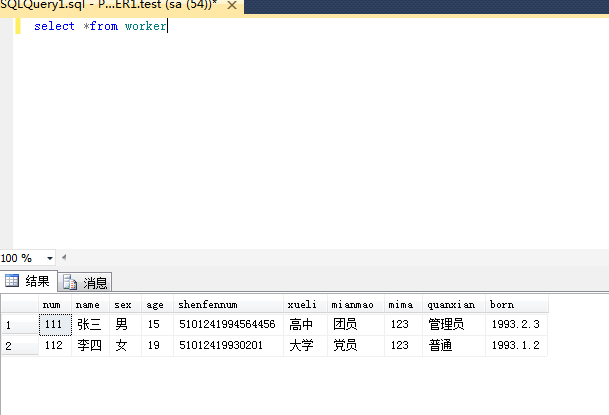
Task: Click the mima cell 123 in row 2
Action: [404, 346]
